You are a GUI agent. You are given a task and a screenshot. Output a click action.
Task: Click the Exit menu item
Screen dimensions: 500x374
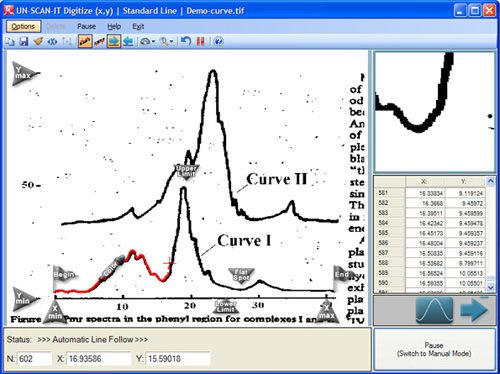tap(138, 26)
